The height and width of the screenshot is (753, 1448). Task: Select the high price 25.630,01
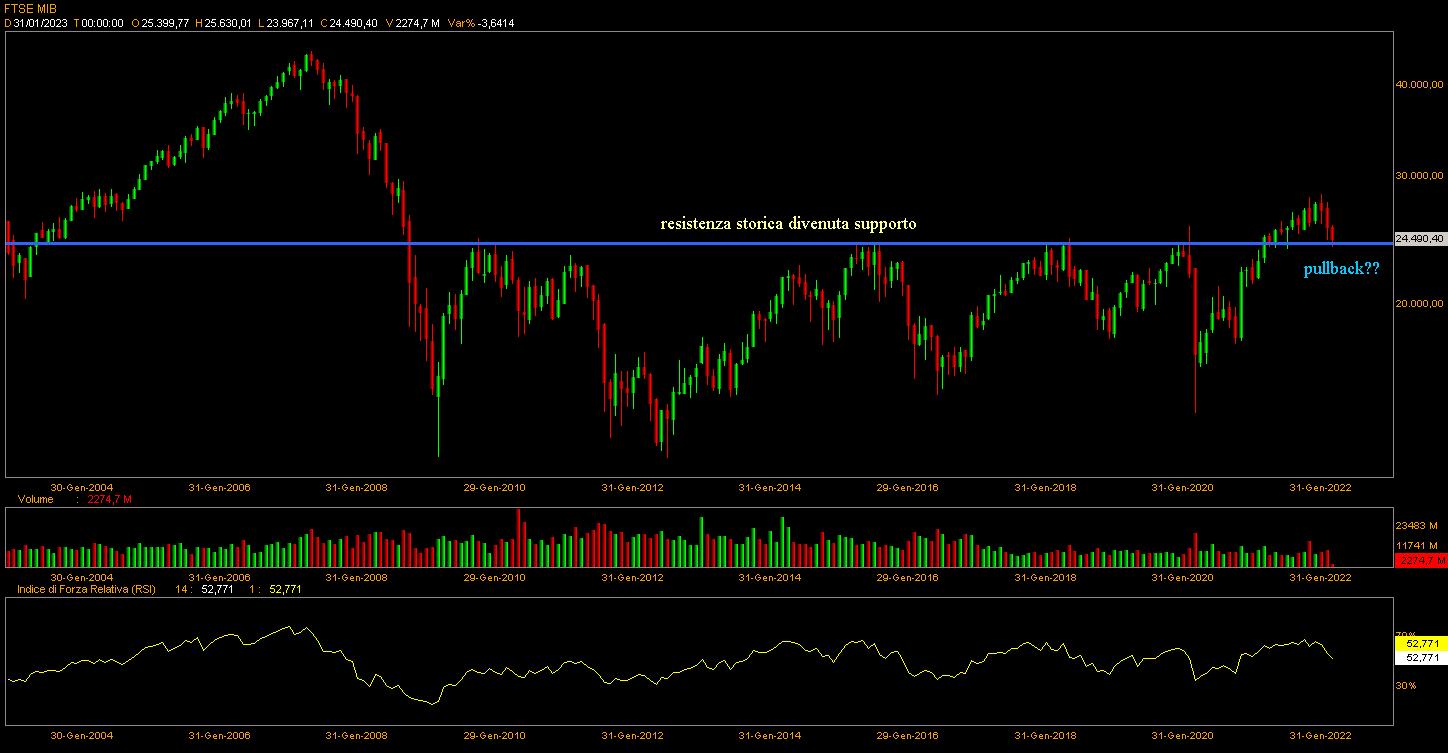click(x=229, y=23)
